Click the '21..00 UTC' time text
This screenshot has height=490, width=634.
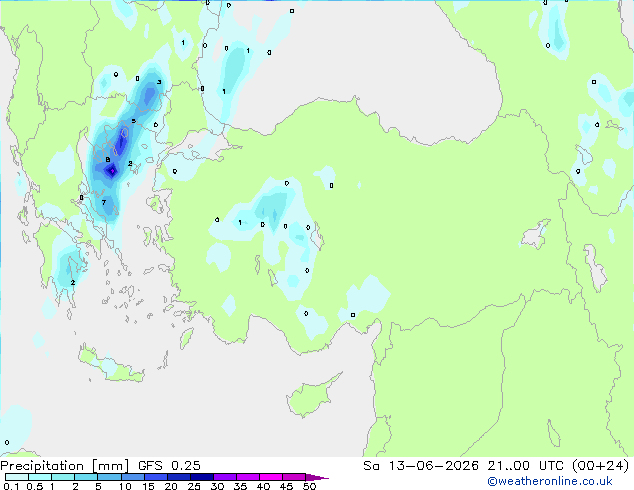525,466
